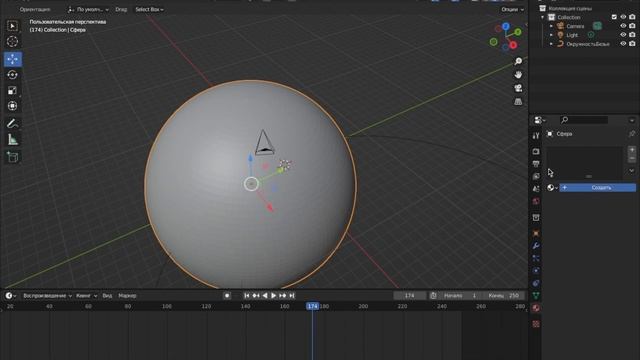
Task: Collapse the Collection tree in outliner
Action: (x=542, y=17)
